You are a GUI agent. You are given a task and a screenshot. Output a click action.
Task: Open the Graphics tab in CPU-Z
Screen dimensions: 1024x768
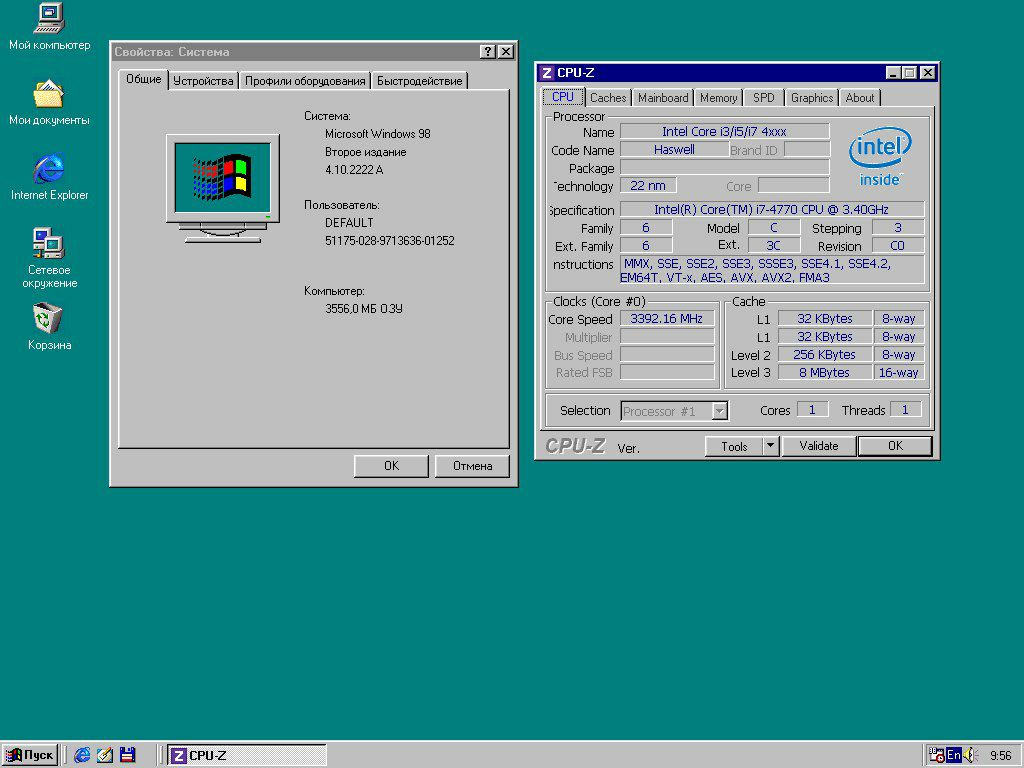pyautogui.click(x=812, y=98)
